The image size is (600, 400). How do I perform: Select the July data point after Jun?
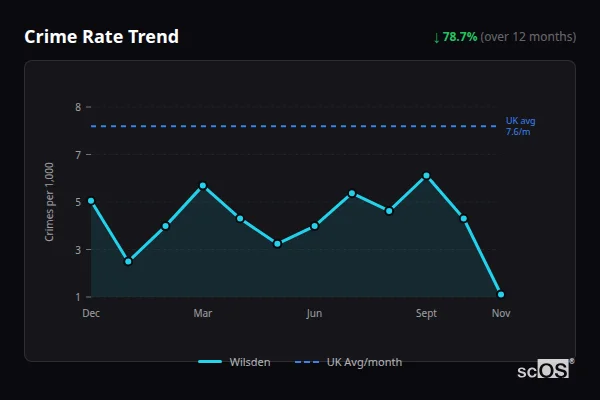[352, 193]
